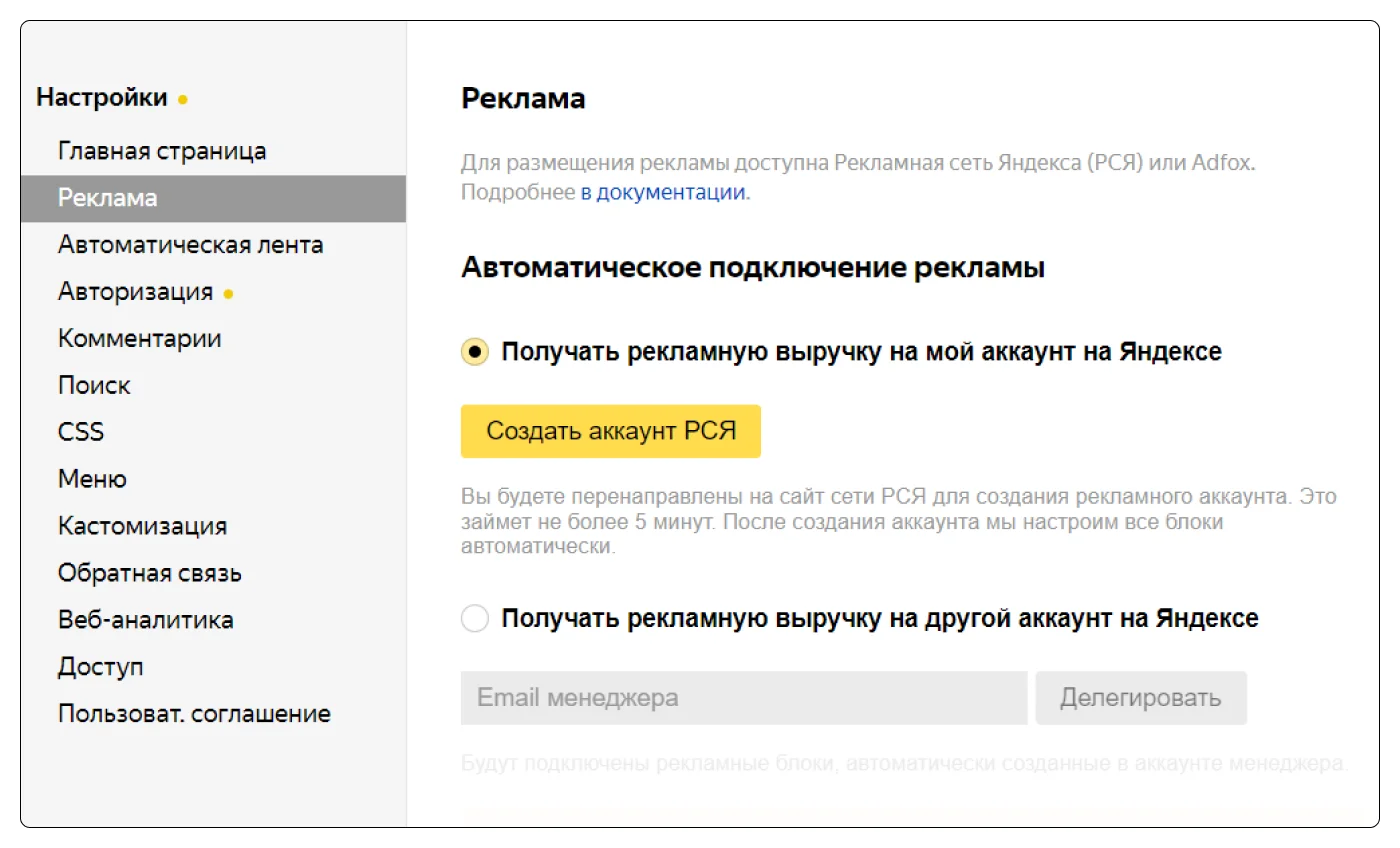Click the Реклама page title
This screenshot has height=848, width=1400.
523,99
